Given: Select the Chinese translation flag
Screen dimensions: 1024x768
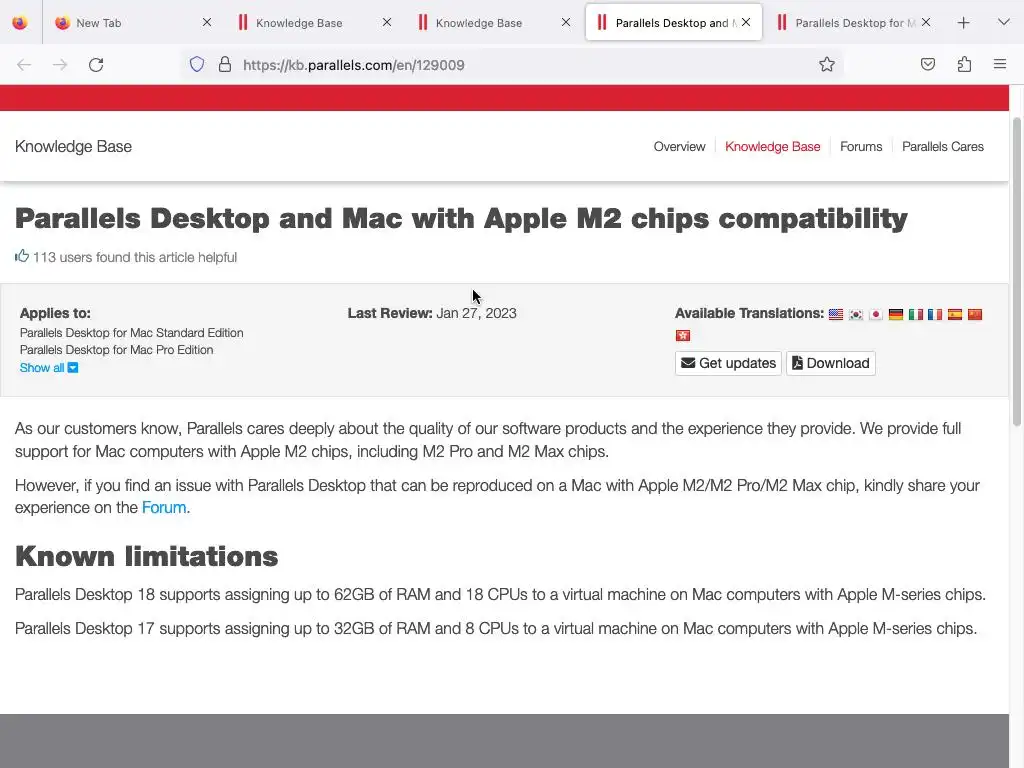Looking at the screenshot, I should pos(975,315).
